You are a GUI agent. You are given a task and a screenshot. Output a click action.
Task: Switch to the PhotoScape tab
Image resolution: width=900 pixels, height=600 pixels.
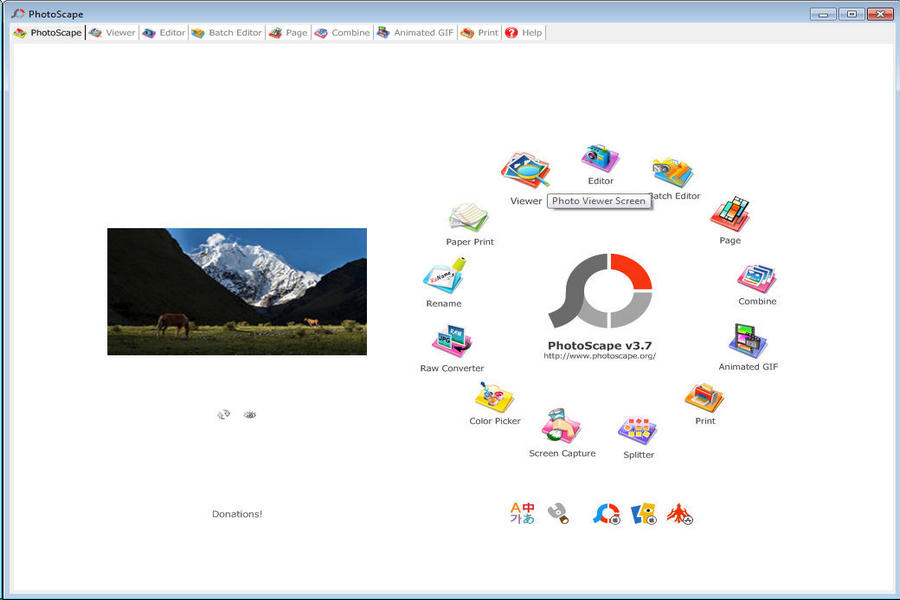[x=48, y=33]
